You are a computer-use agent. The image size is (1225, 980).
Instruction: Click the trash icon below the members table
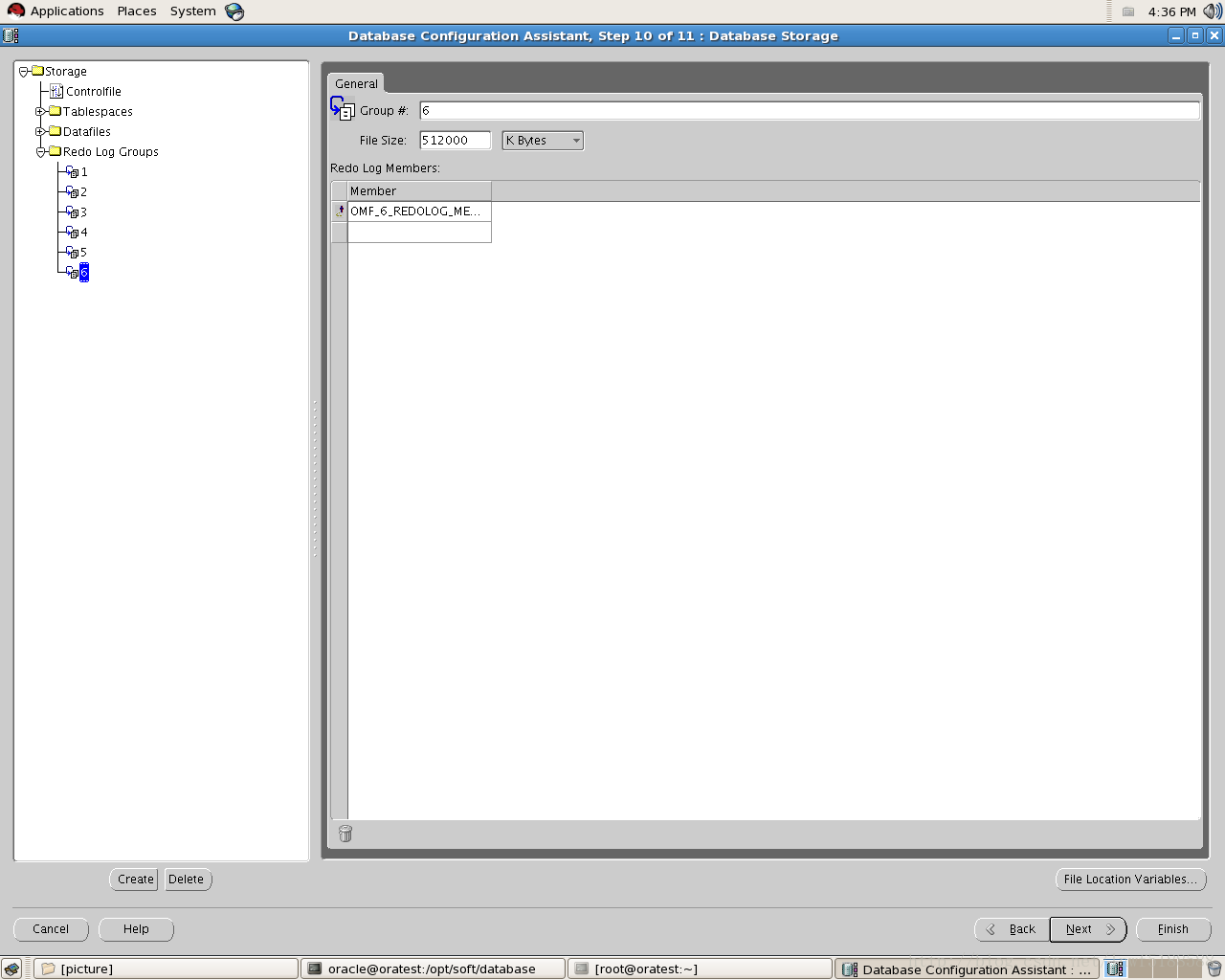345,835
